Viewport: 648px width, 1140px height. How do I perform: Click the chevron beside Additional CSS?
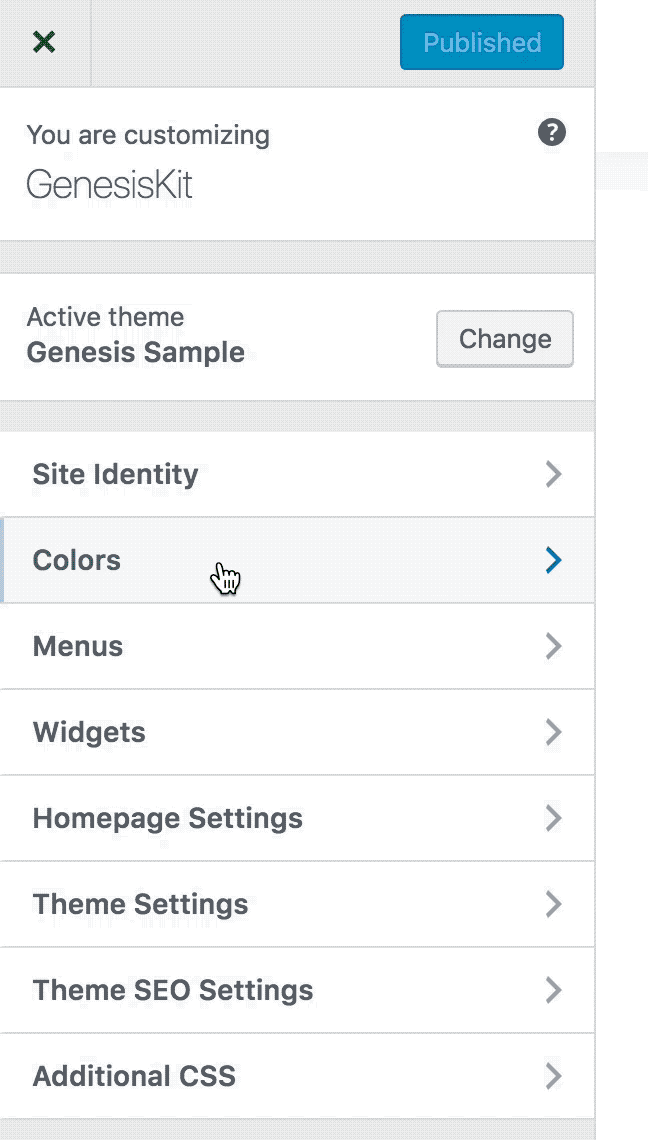tap(553, 1076)
